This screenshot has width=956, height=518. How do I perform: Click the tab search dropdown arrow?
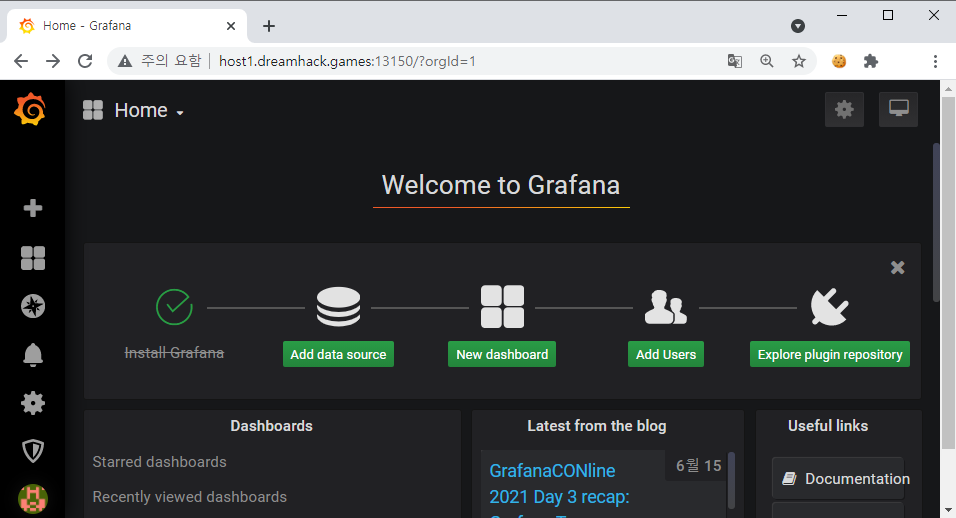tap(797, 26)
